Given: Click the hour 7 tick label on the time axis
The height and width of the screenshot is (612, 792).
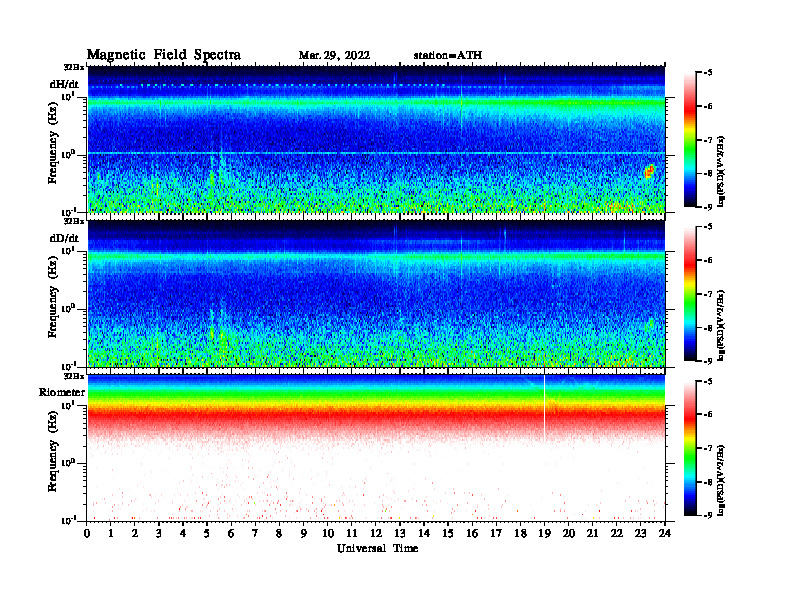Looking at the screenshot, I should [255, 533].
